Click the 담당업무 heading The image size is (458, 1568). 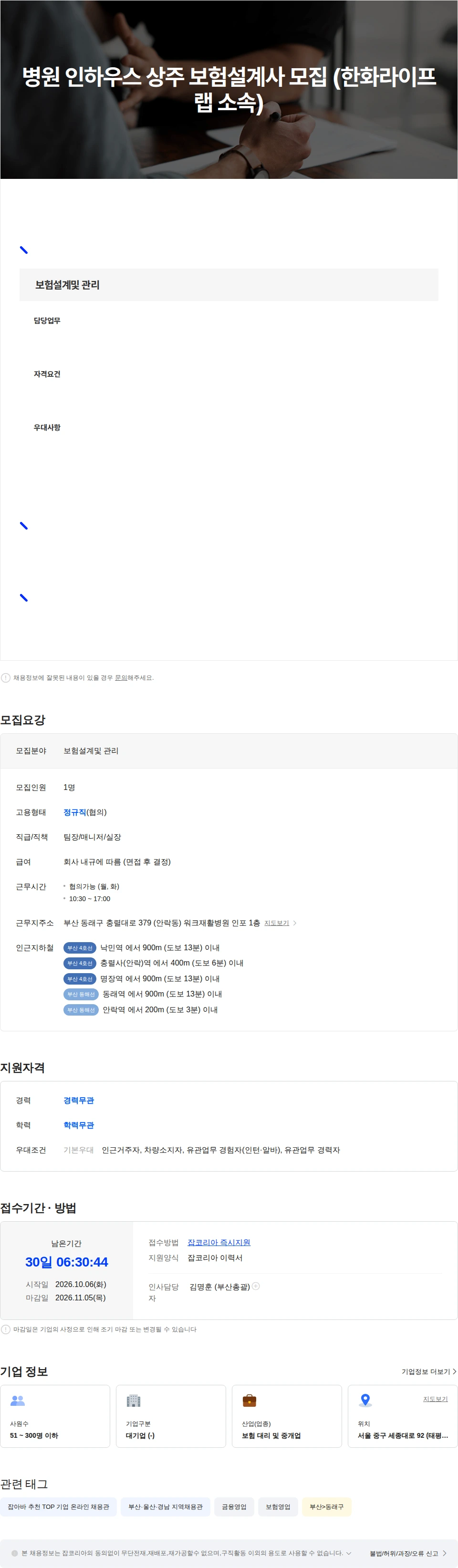click(x=47, y=321)
